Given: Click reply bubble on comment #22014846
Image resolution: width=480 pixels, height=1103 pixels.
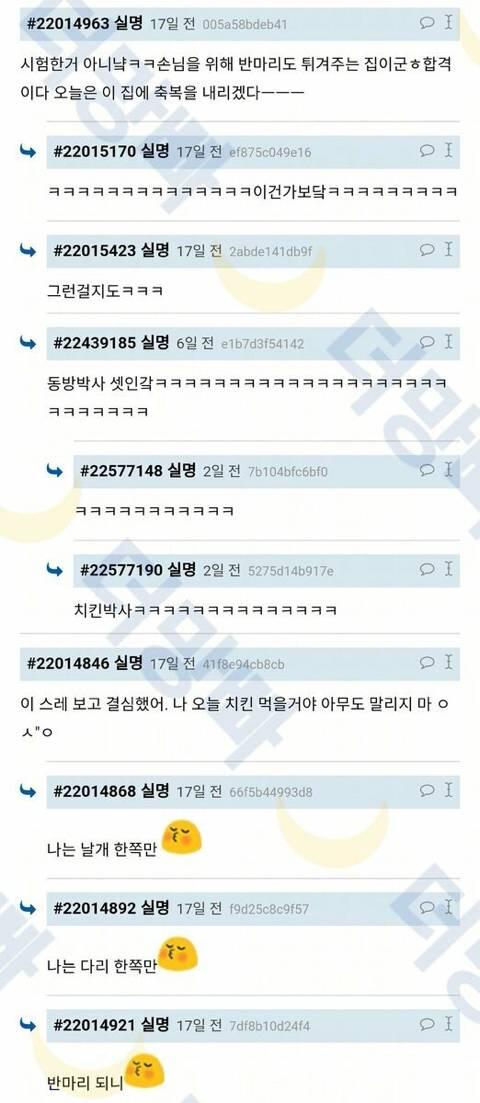Looking at the screenshot, I should pos(427,663).
